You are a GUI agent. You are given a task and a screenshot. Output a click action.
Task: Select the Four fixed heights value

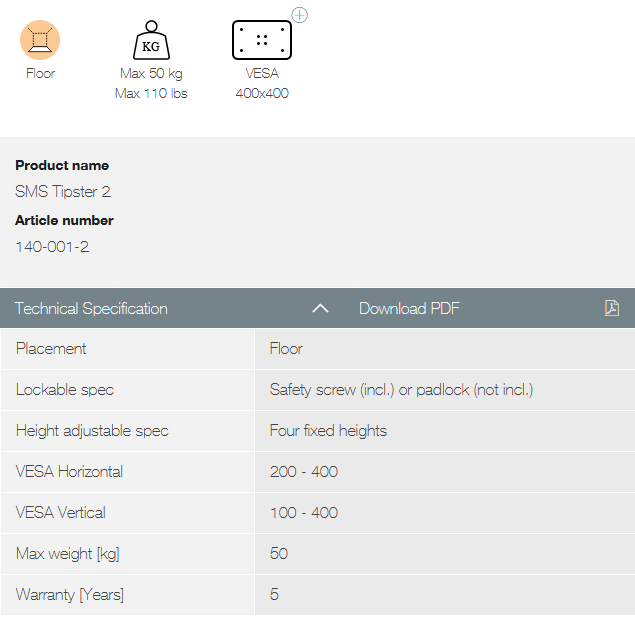(x=328, y=431)
